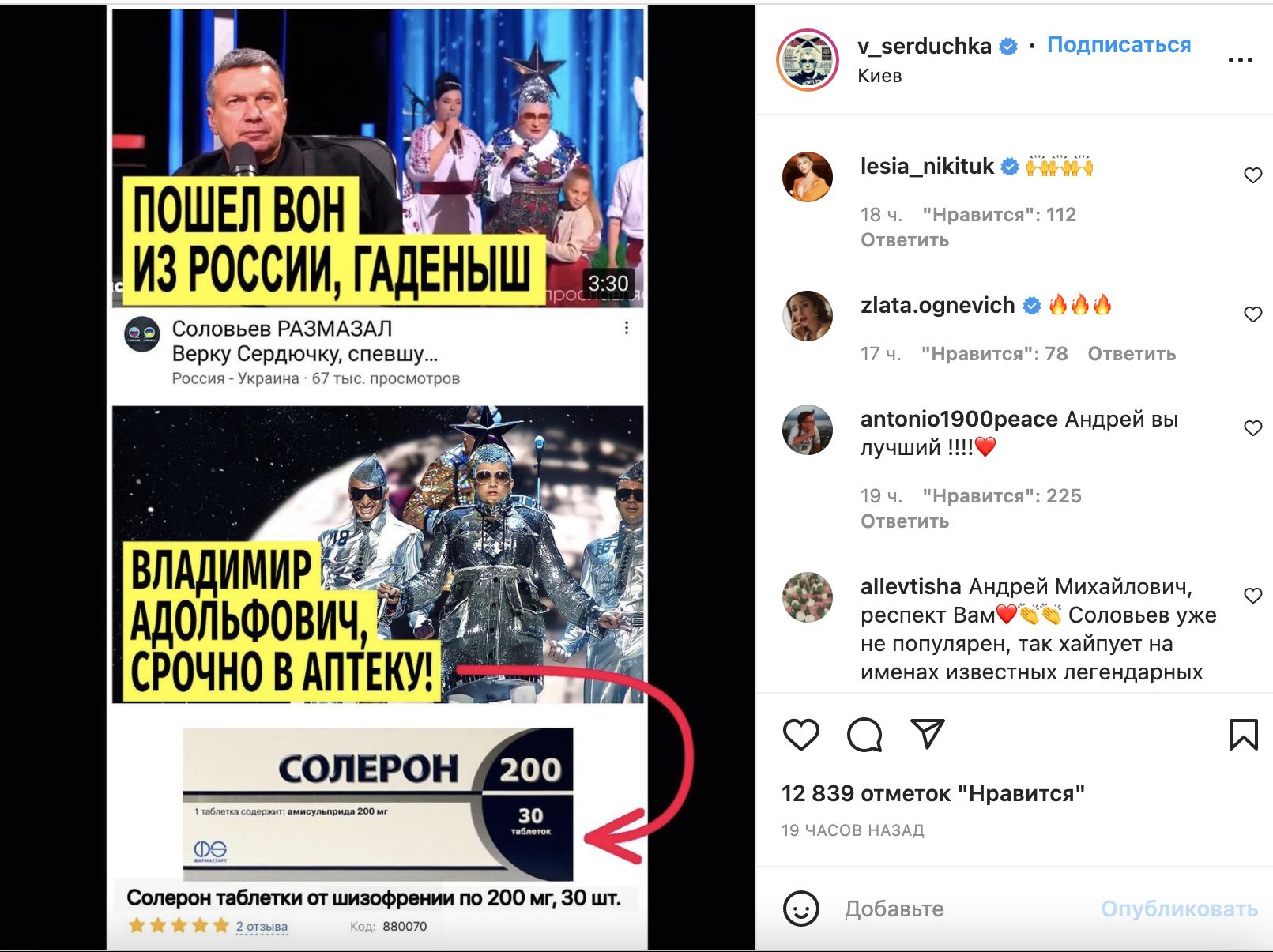Reply to zlata.ognevich's comment
This screenshot has width=1273, height=952.
[1132, 354]
